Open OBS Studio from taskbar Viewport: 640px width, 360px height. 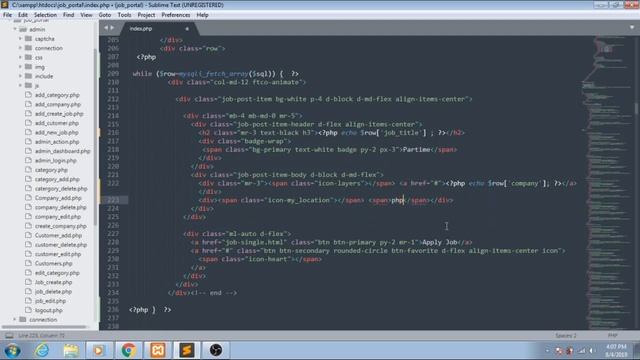click(216, 350)
